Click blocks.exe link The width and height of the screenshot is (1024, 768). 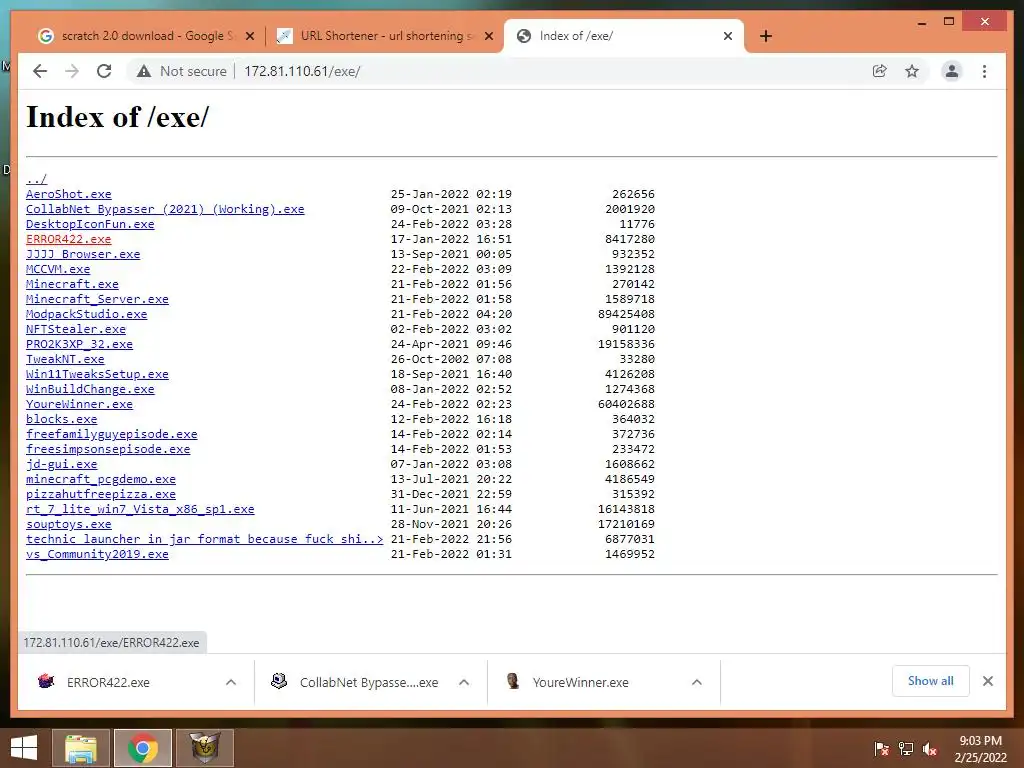61,419
